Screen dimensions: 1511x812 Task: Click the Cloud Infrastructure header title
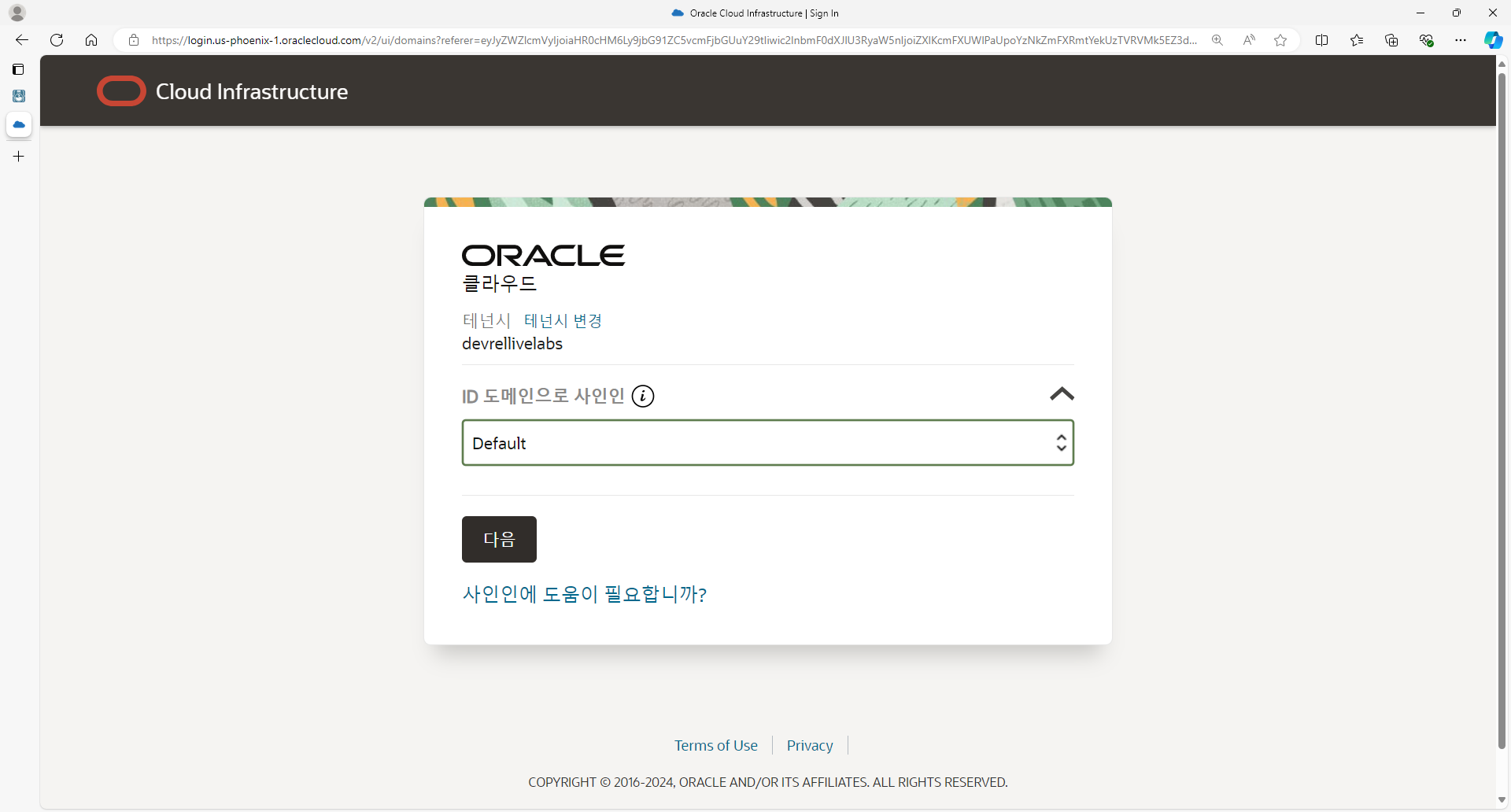pos(252,91)
